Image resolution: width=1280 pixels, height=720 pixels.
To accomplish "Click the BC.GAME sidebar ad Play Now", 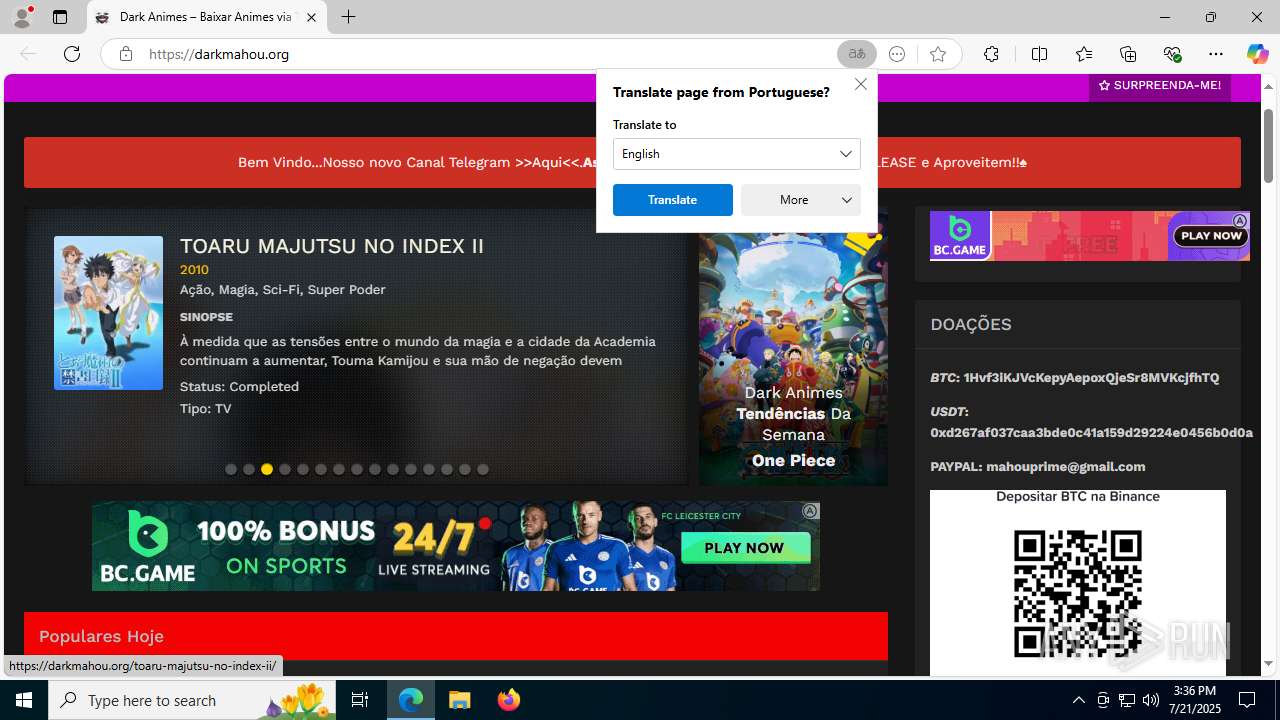I will (x=1211, y=236).
